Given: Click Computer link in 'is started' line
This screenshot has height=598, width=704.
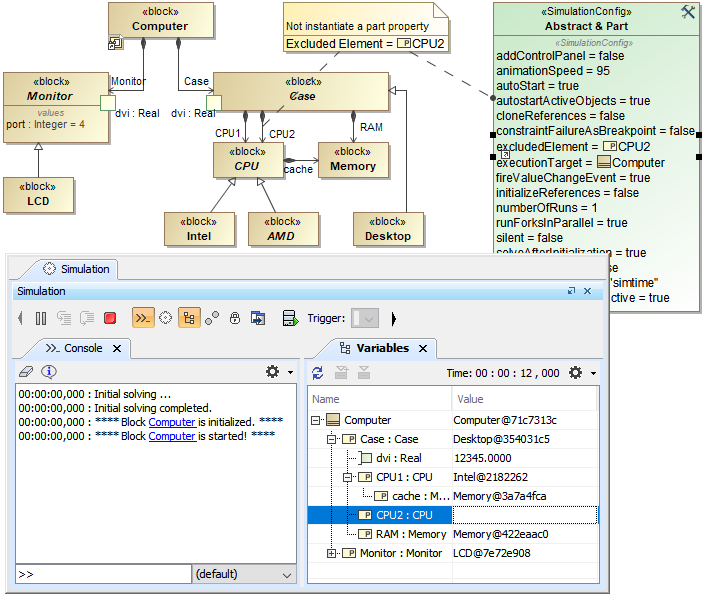Looking at the screenshot, I should click(172, 436).
